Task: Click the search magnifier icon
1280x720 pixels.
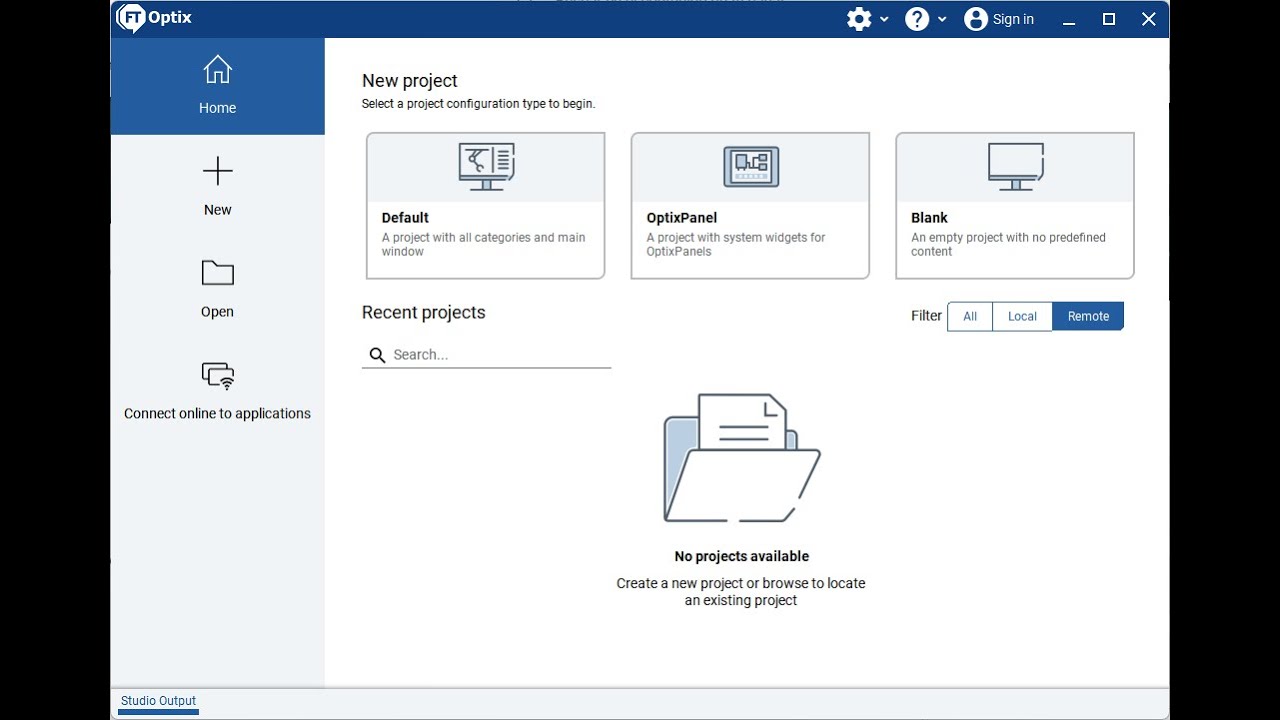Action: coord(377,355)
